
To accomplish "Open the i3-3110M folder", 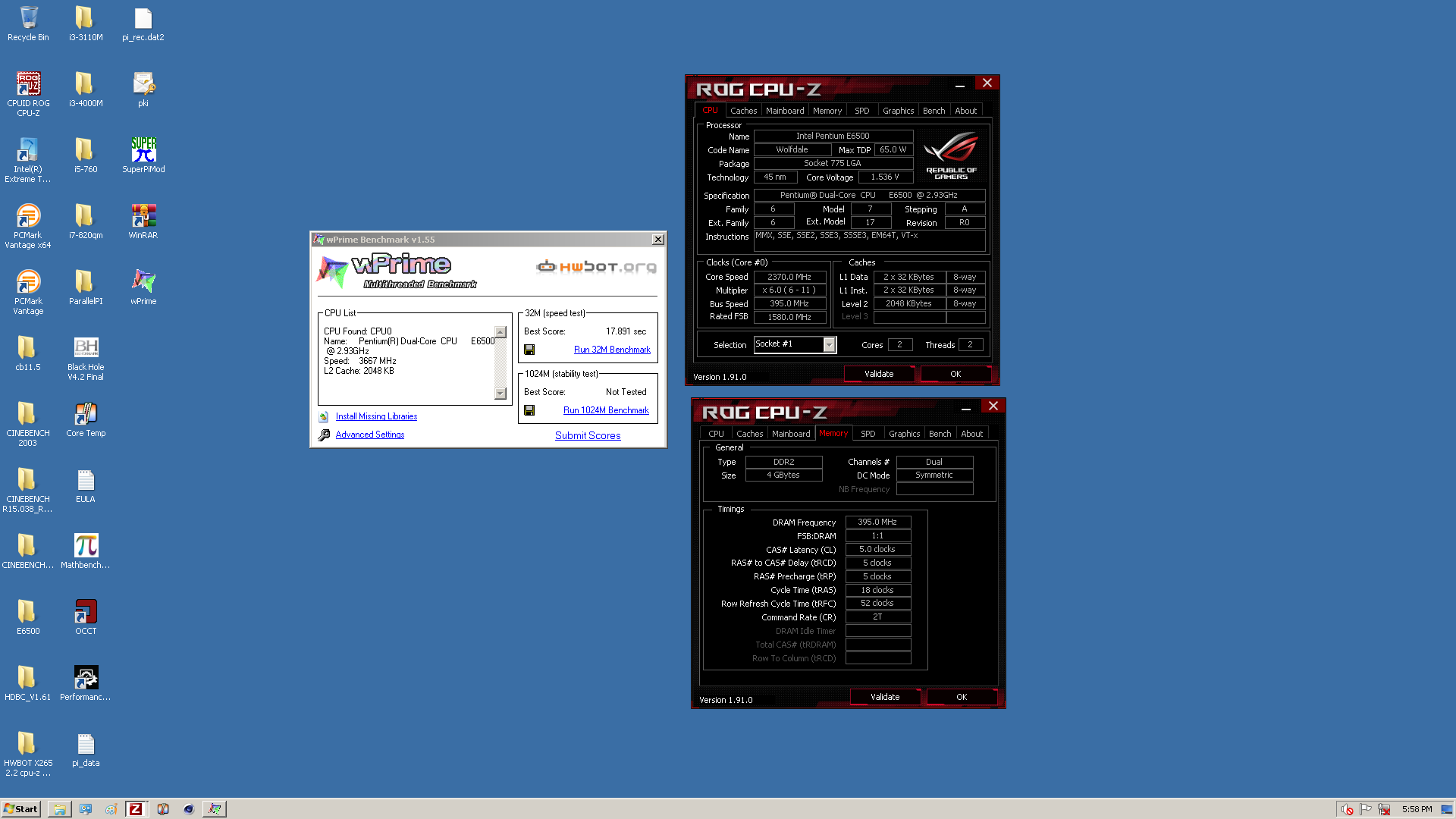I will point(86,24).
